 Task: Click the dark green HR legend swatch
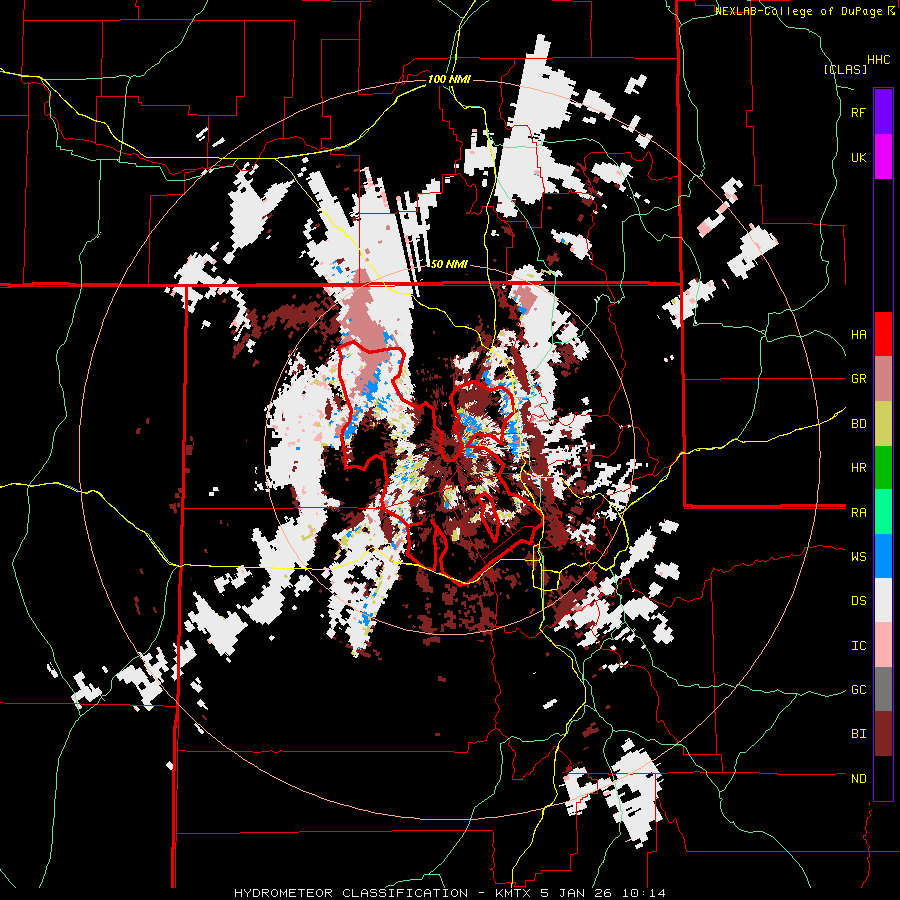pyautogui.click(x=883, y=467)
